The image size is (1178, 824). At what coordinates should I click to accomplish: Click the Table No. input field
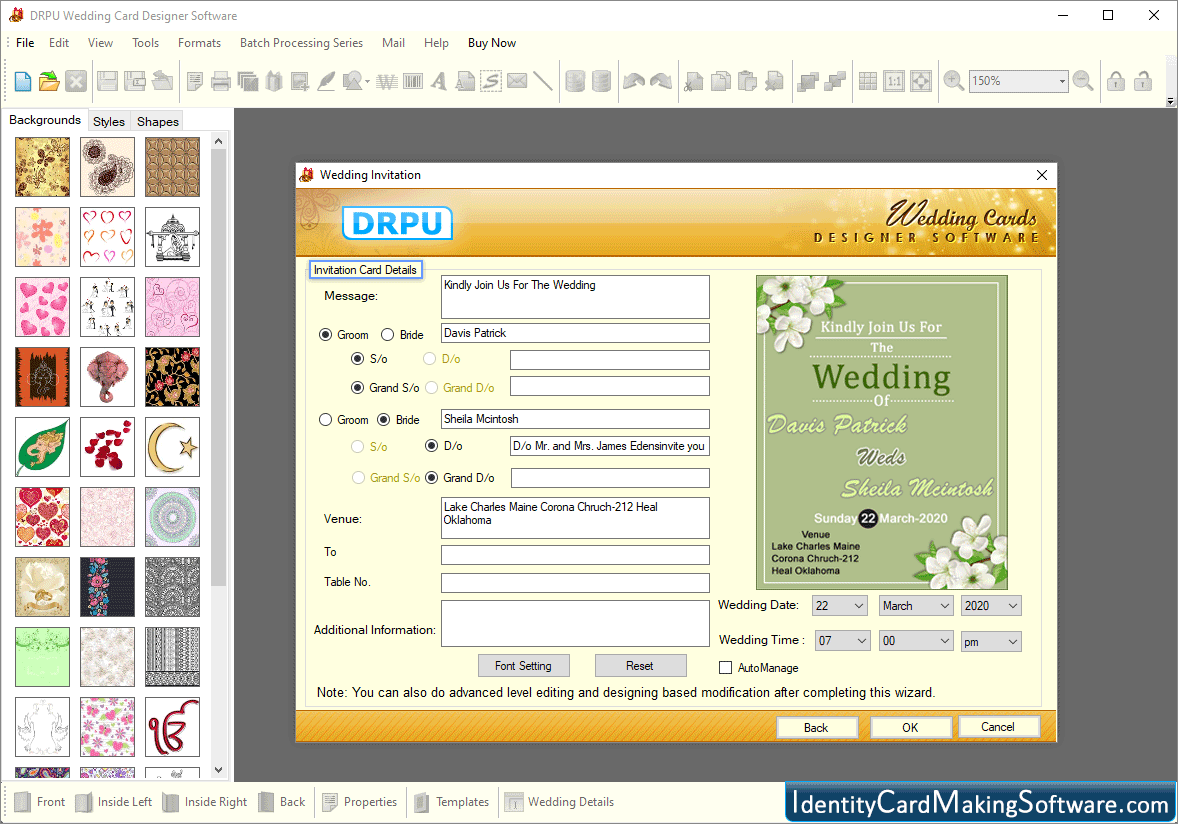pos(575,583)
